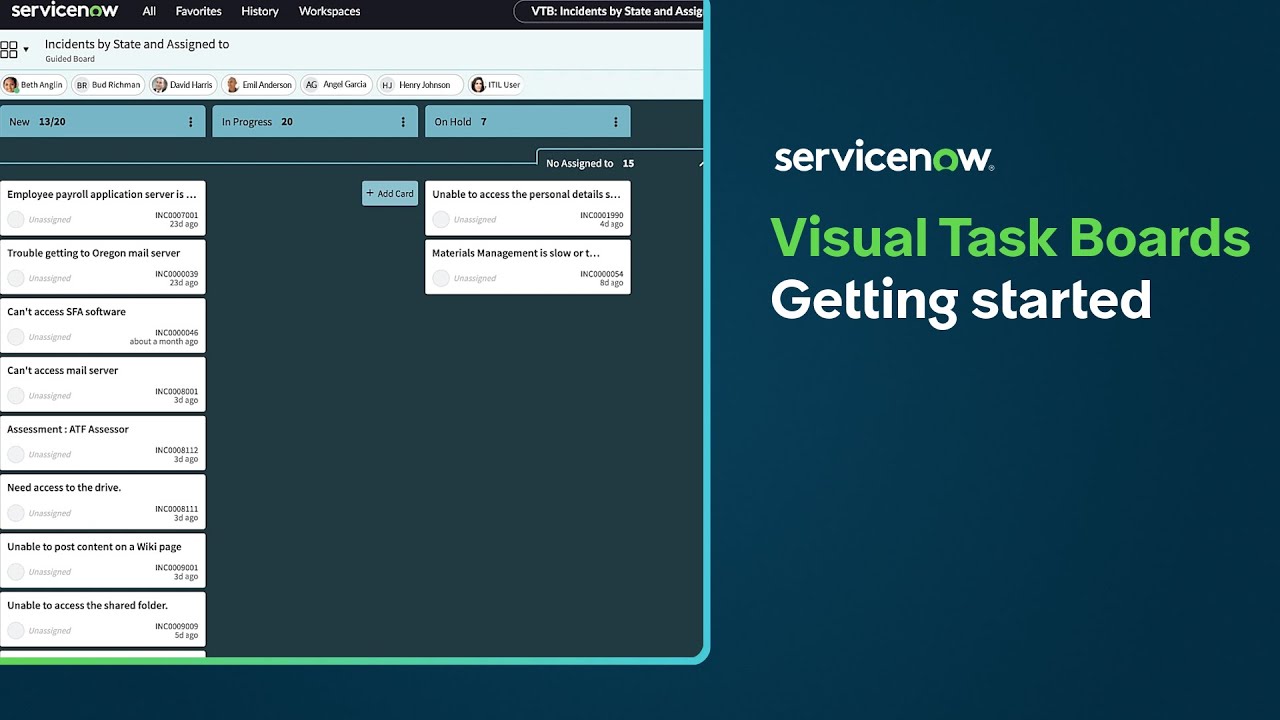Click incident number INC0001990
The height and width of the screenshot is (720, 1280).
(602, 215)
